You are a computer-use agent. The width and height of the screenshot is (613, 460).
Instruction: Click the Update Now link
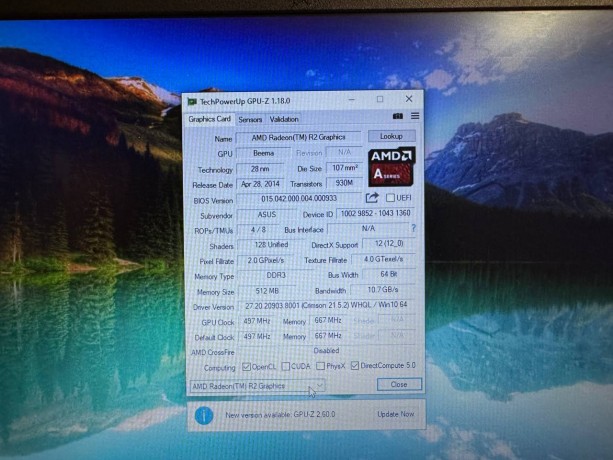click(x=396, y=414)
